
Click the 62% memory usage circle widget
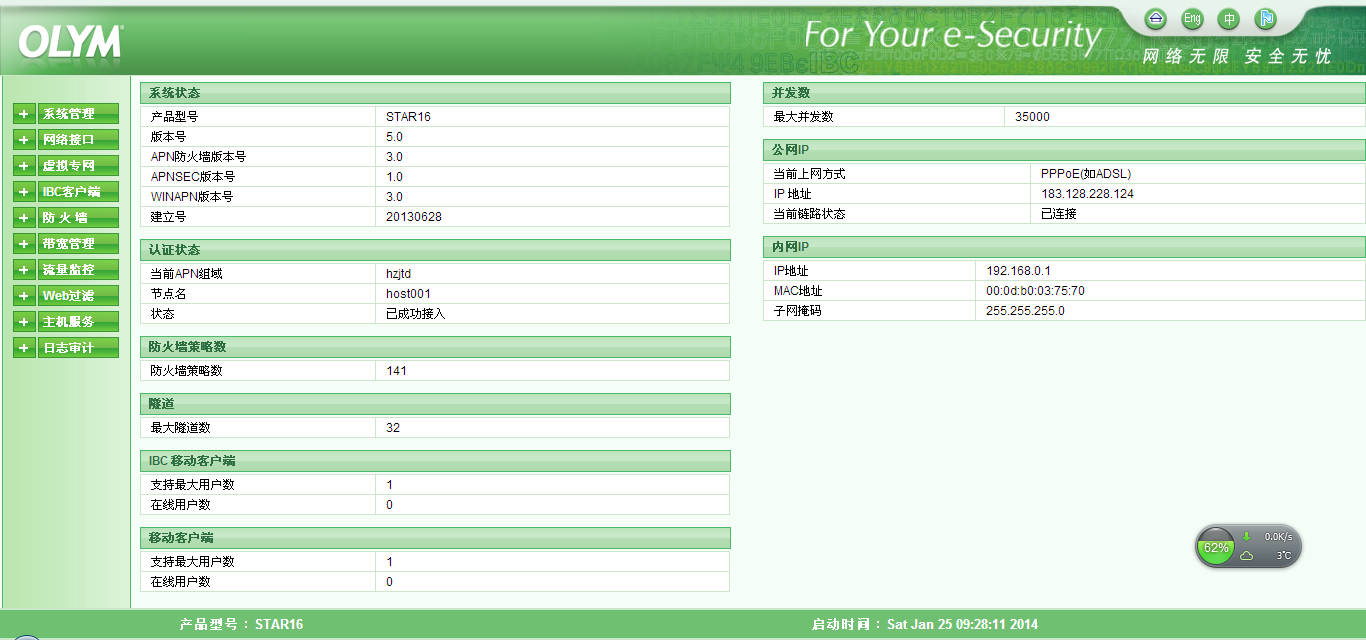click(x=1216, y=547)
